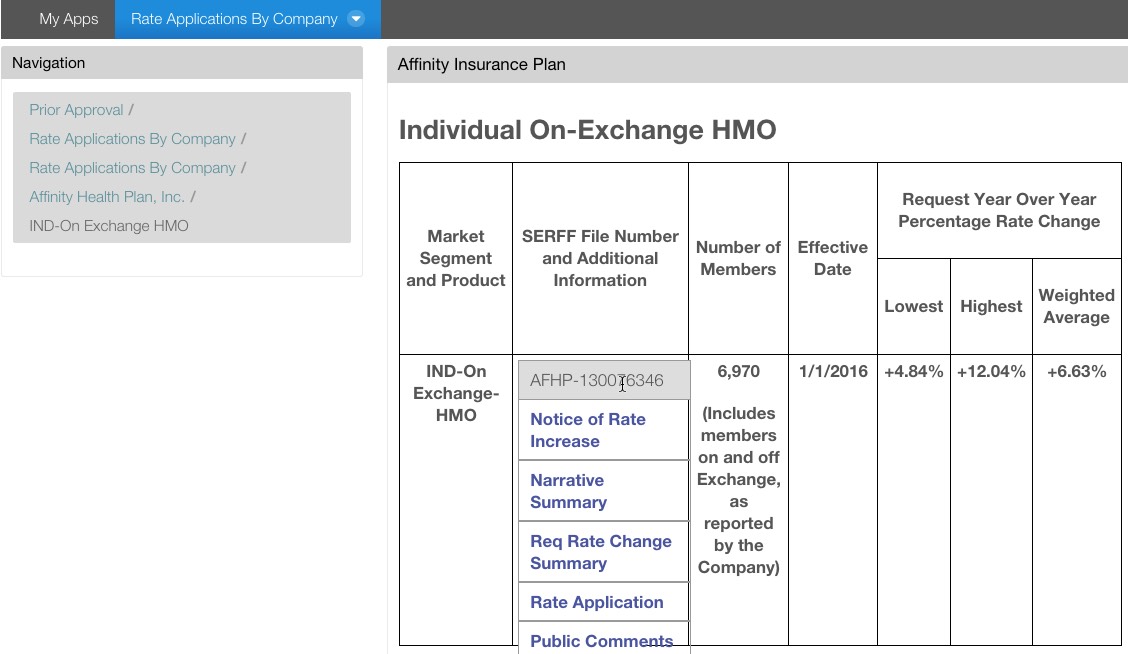
Task: Click the Affinity Insurance Plan panel header
Action: (756, 65)
